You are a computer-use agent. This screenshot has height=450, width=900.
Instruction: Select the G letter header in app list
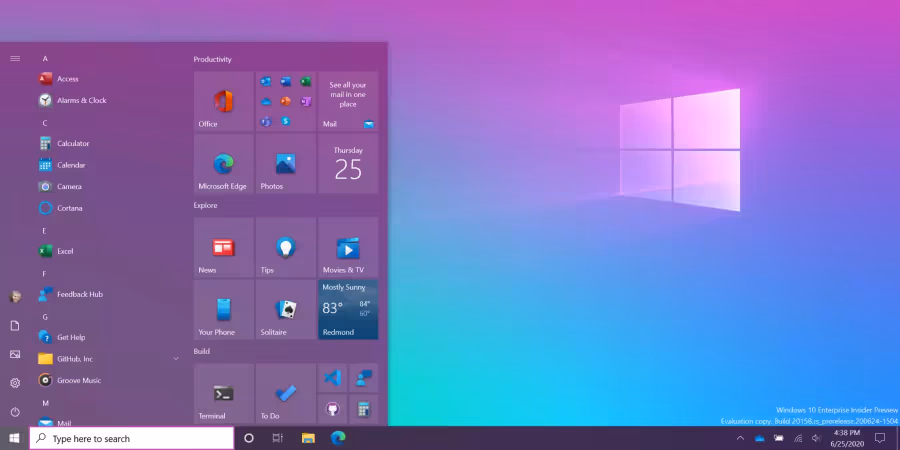click(45, 317)
